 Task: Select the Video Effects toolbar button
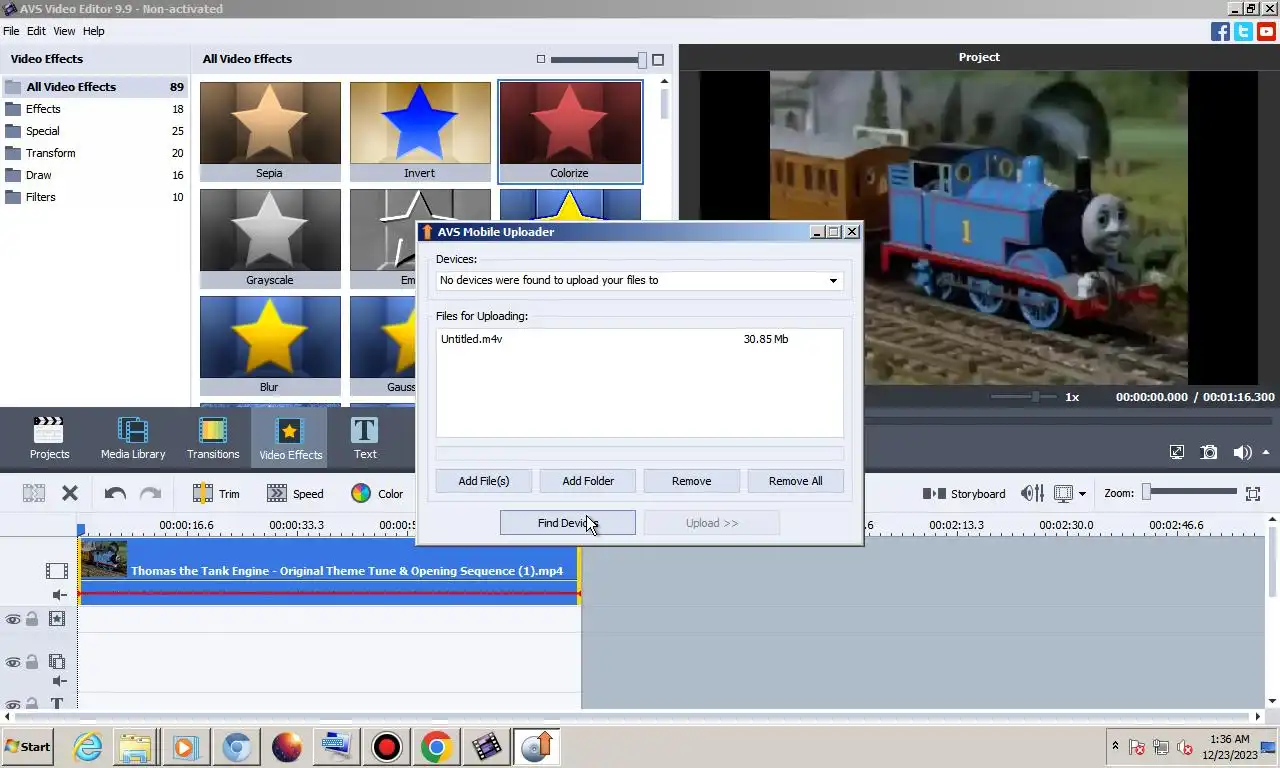(290, 438)
